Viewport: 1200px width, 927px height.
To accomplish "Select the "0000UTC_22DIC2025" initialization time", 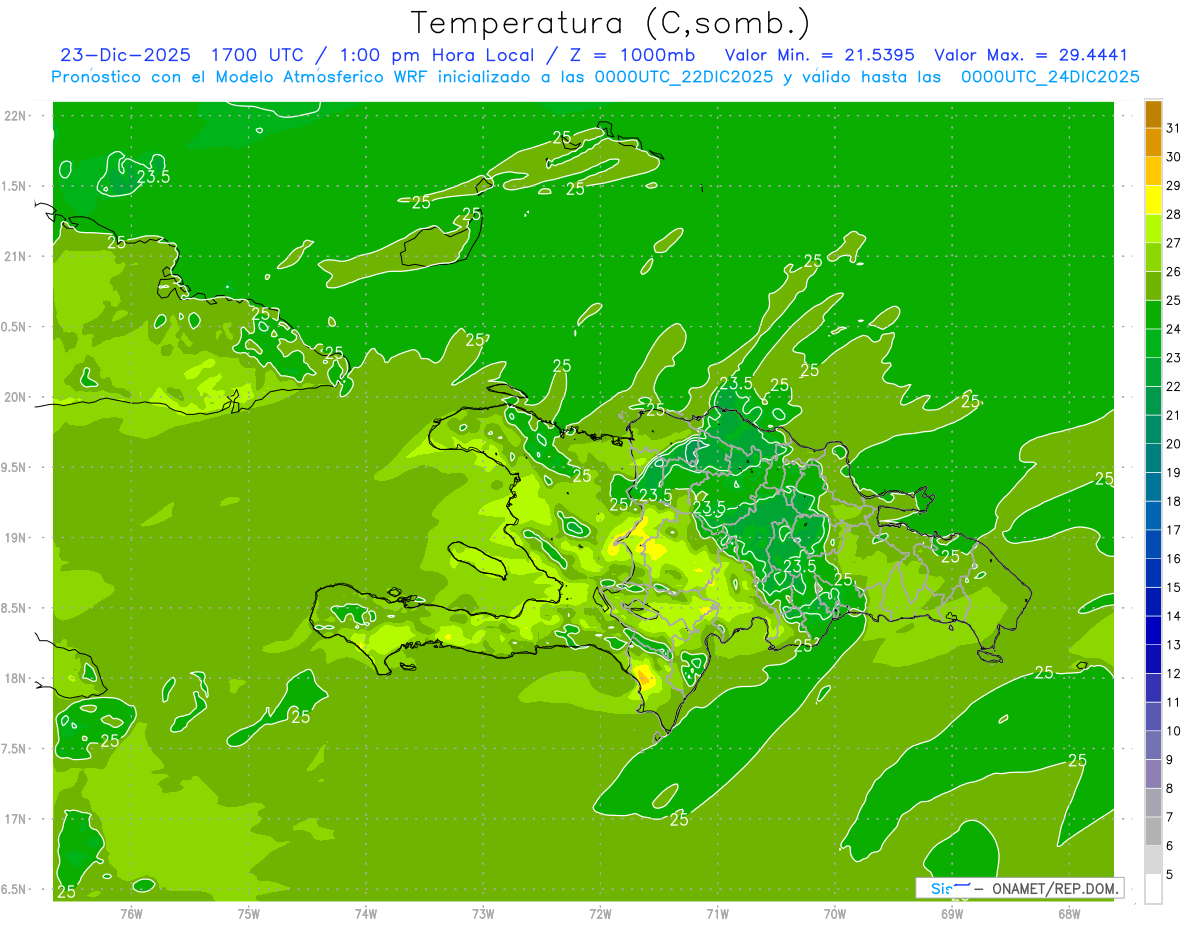I will coord(683,77).
